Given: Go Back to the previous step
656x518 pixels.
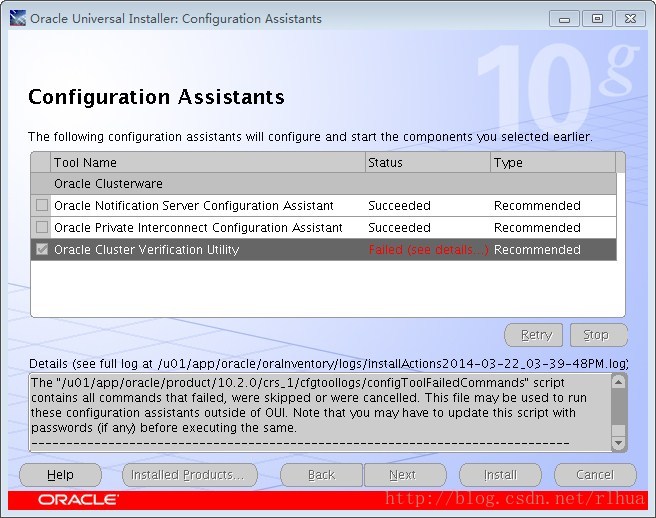Looking at the screenshot, I should pyautogui.click(x=321, y=475).
